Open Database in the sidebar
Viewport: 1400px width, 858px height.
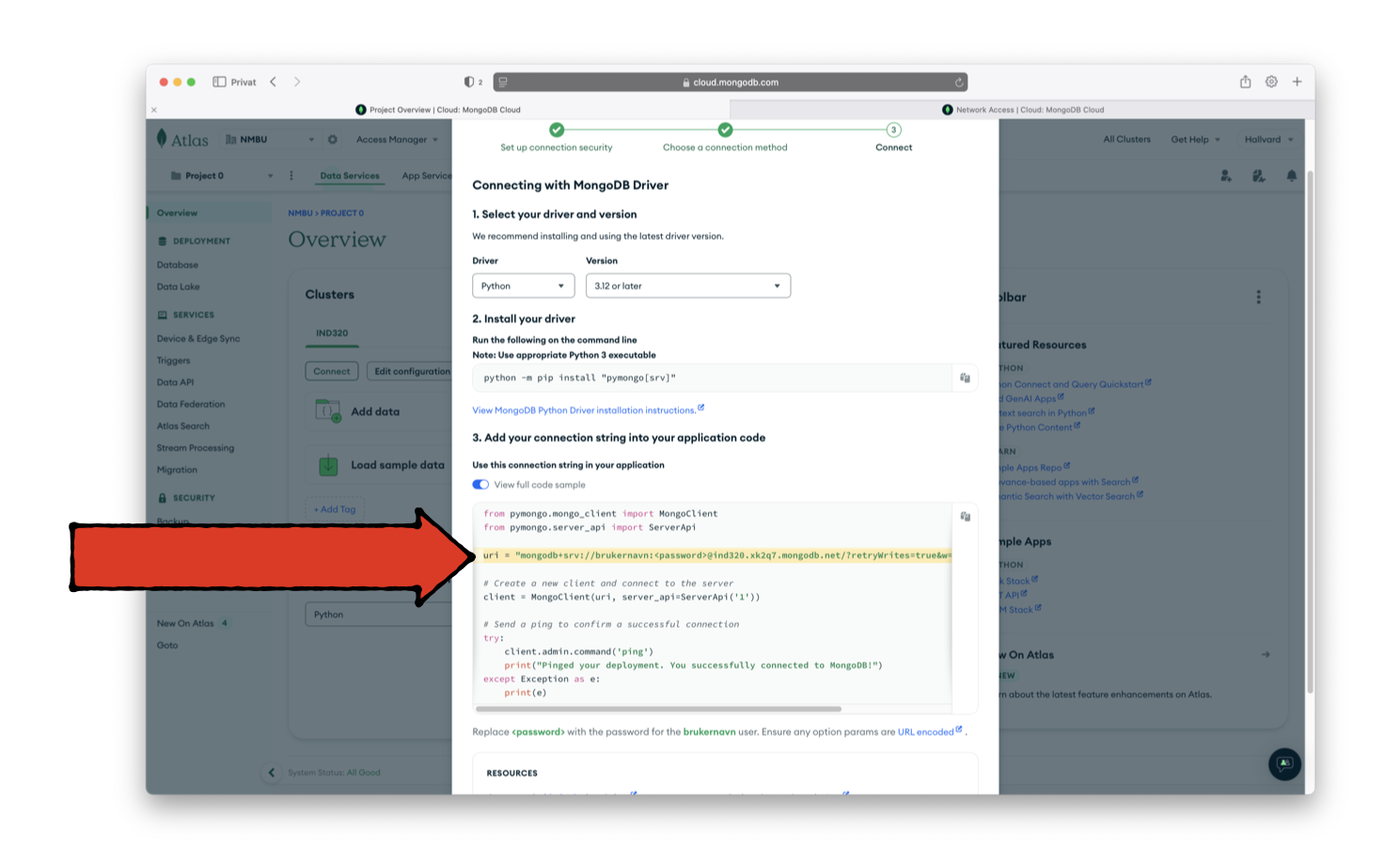[x=178, y=265]
